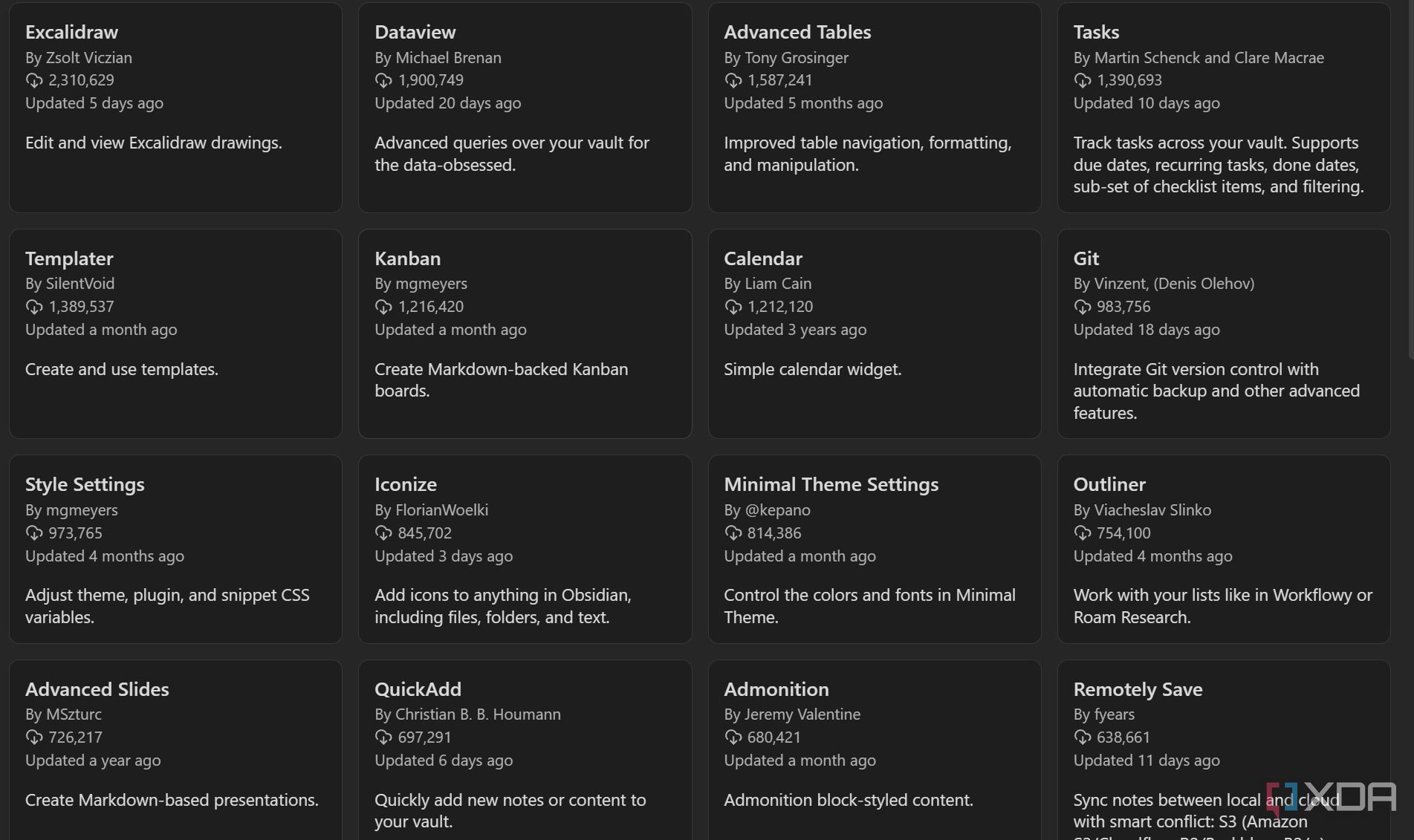1414x840 pixels.
Task: Click 'Updated 3 years ago' text
Action: point(795,330)
